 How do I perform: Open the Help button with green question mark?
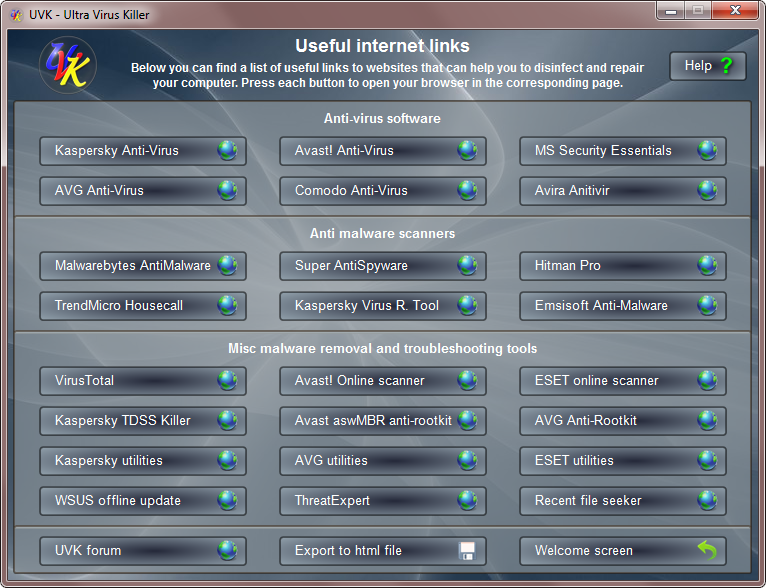[707, 66]
